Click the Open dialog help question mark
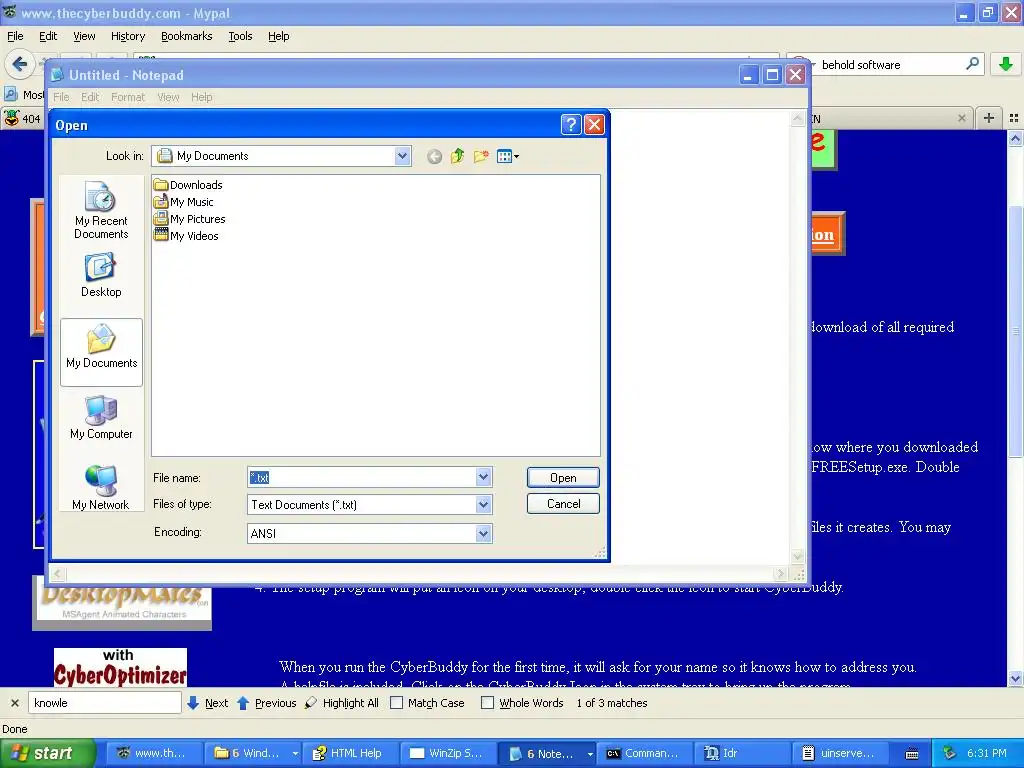This screenshot has width=1024, height=768. [x=571, y=125]
